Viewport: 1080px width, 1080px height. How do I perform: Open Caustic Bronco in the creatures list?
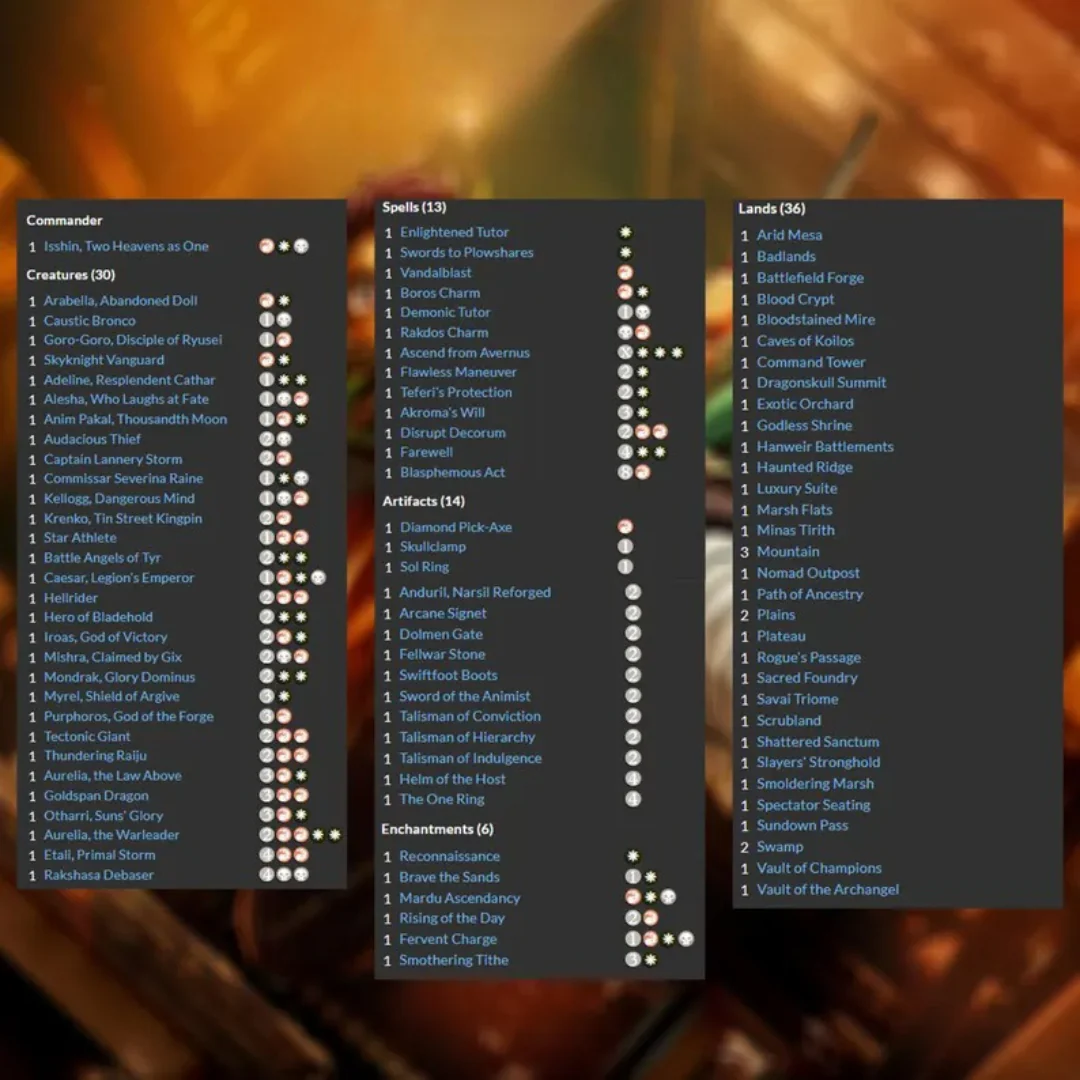coord(90,320)
